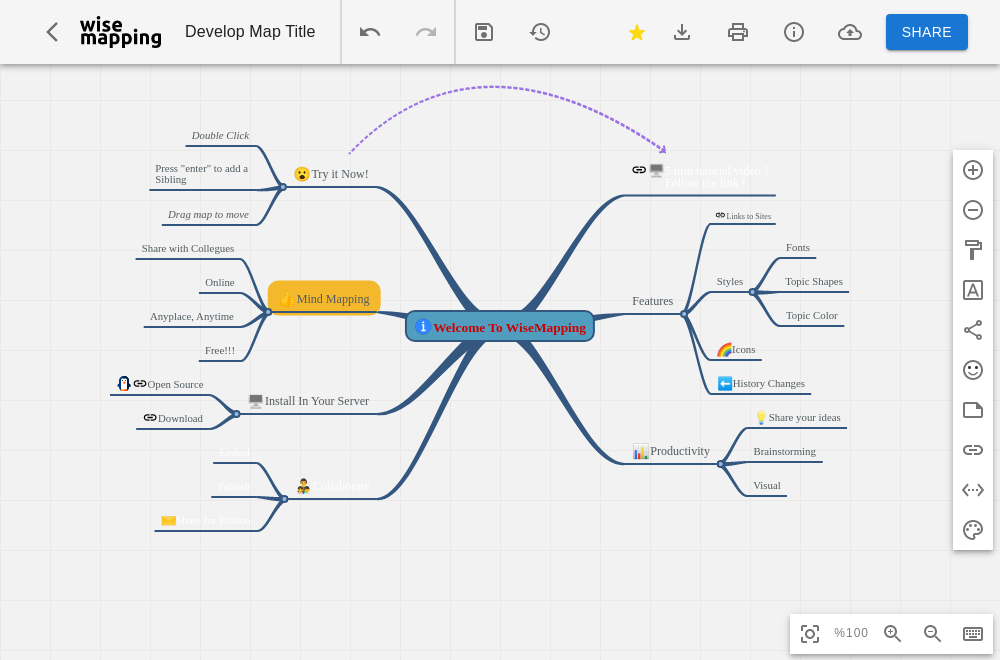Collapse the Productivity branch connector
Viewport: 1000px width, 660px height.
tap(720, 464)
